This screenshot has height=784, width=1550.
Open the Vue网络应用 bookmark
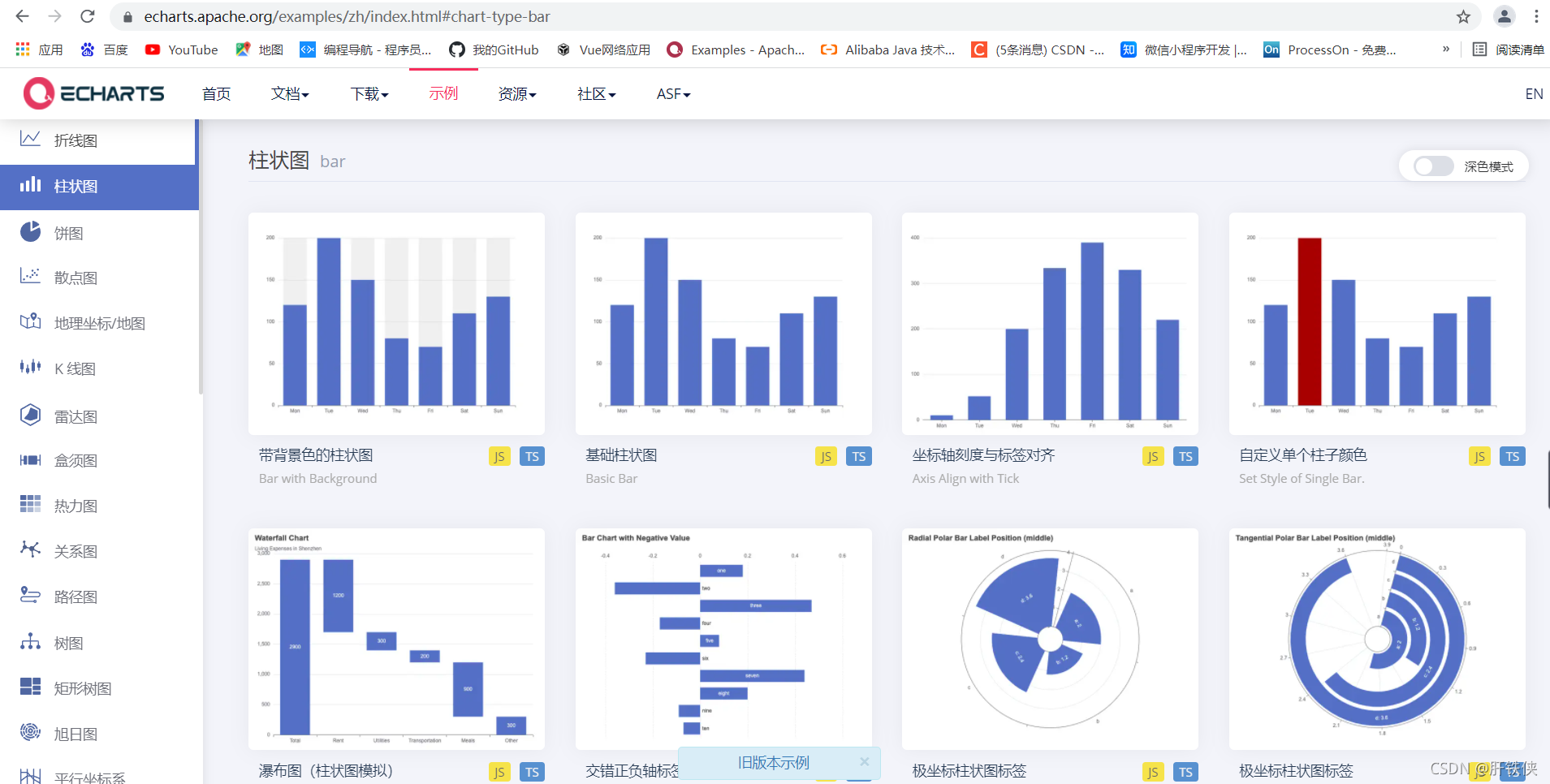(x=603, y=50)
